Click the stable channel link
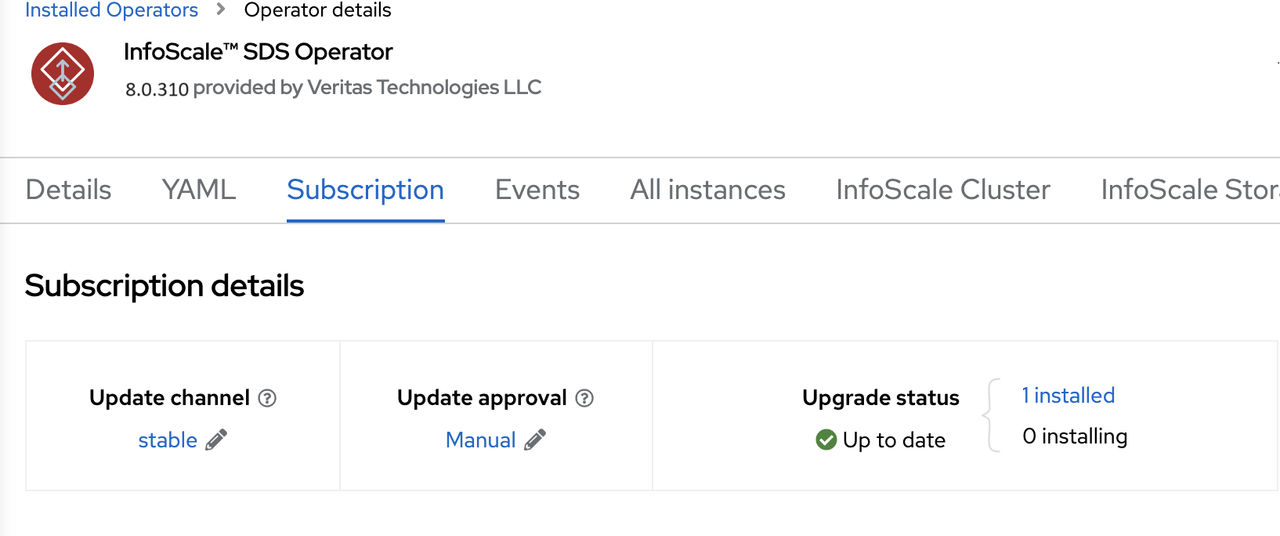Viewport: 1280px width, 536px height. (x=168, y=440)
